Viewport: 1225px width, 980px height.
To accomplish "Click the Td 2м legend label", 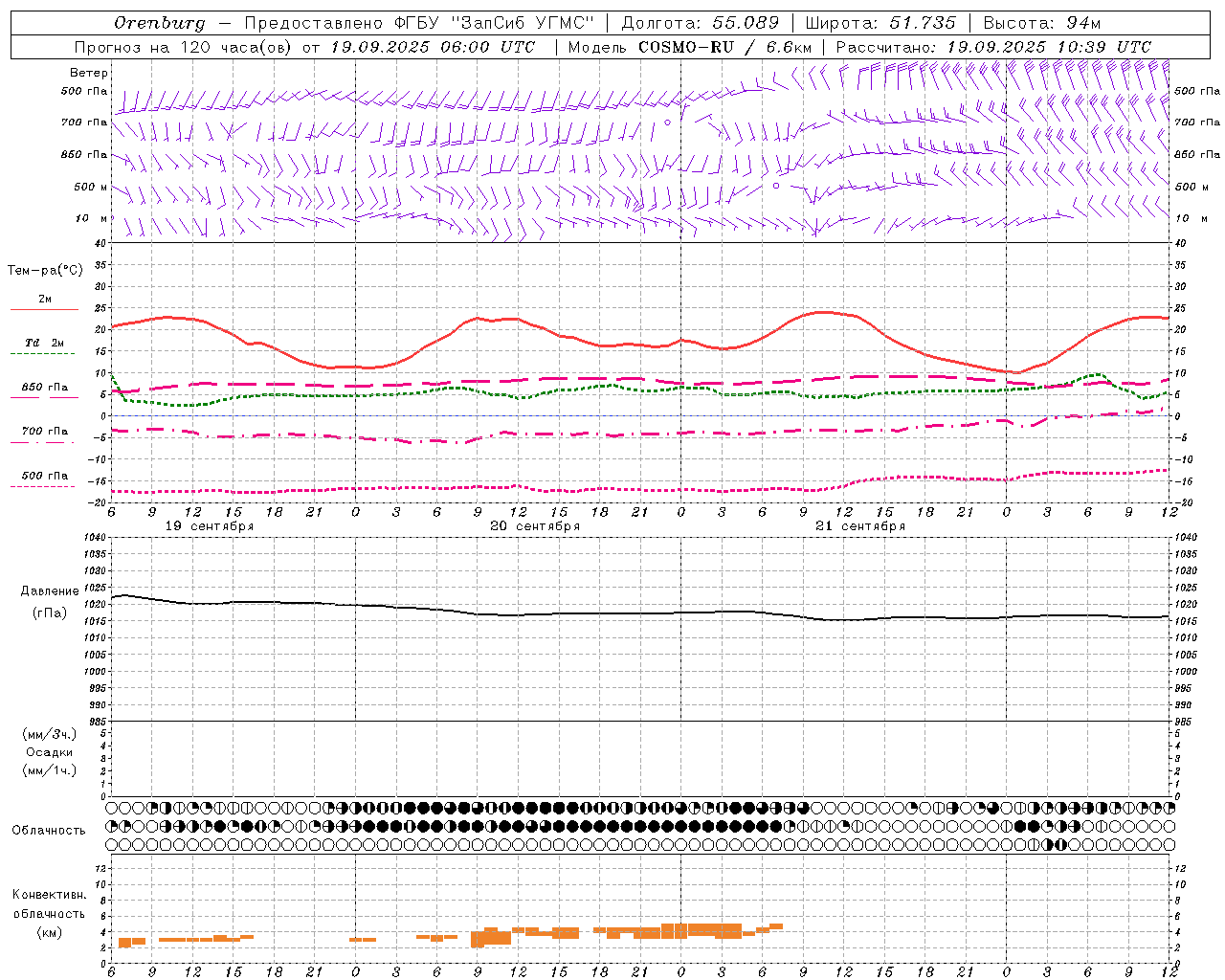I will [x=45, y=343].
